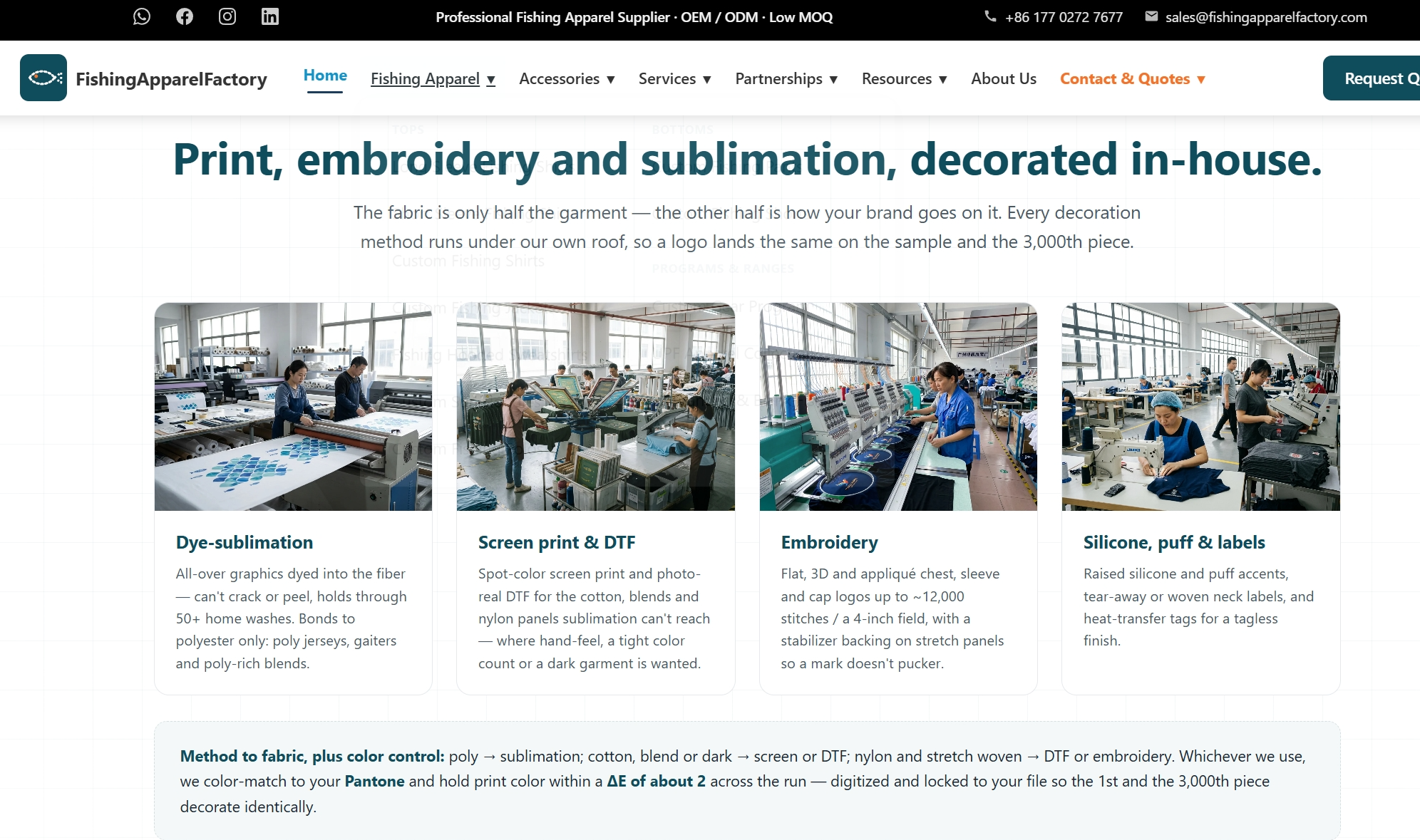Screen dimensions: 1420x840
Task: Click the Dye-sublimation printing photo
Action: pos(293,406)
